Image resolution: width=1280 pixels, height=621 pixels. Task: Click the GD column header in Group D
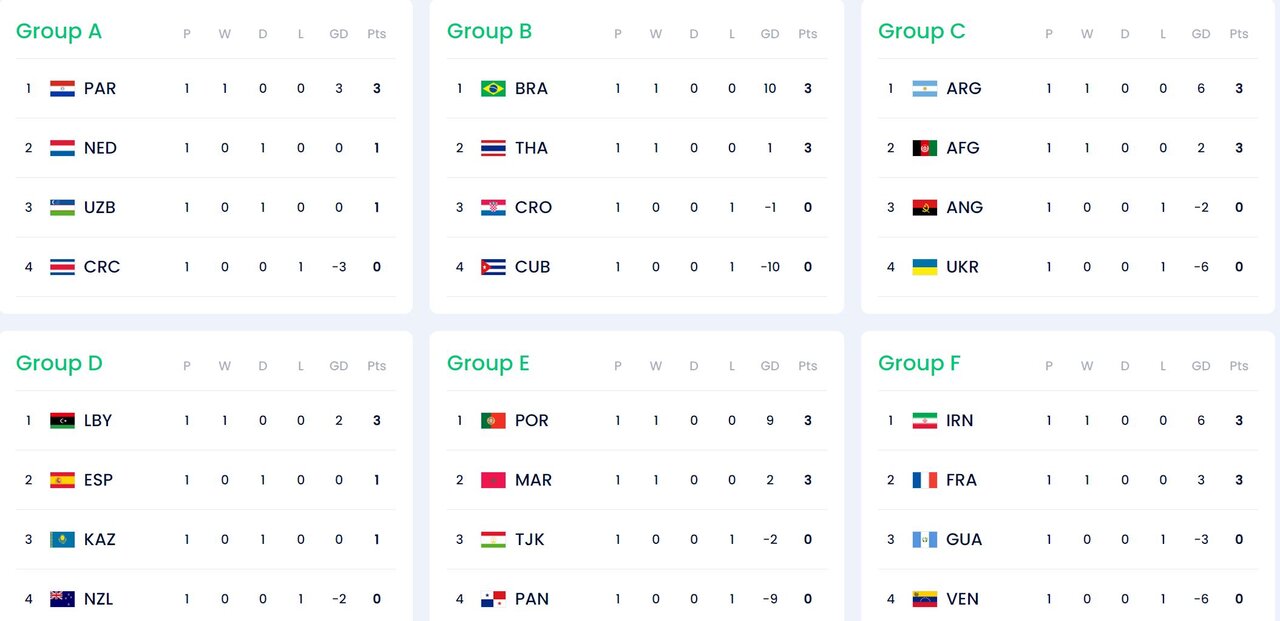tap(339, 366)
